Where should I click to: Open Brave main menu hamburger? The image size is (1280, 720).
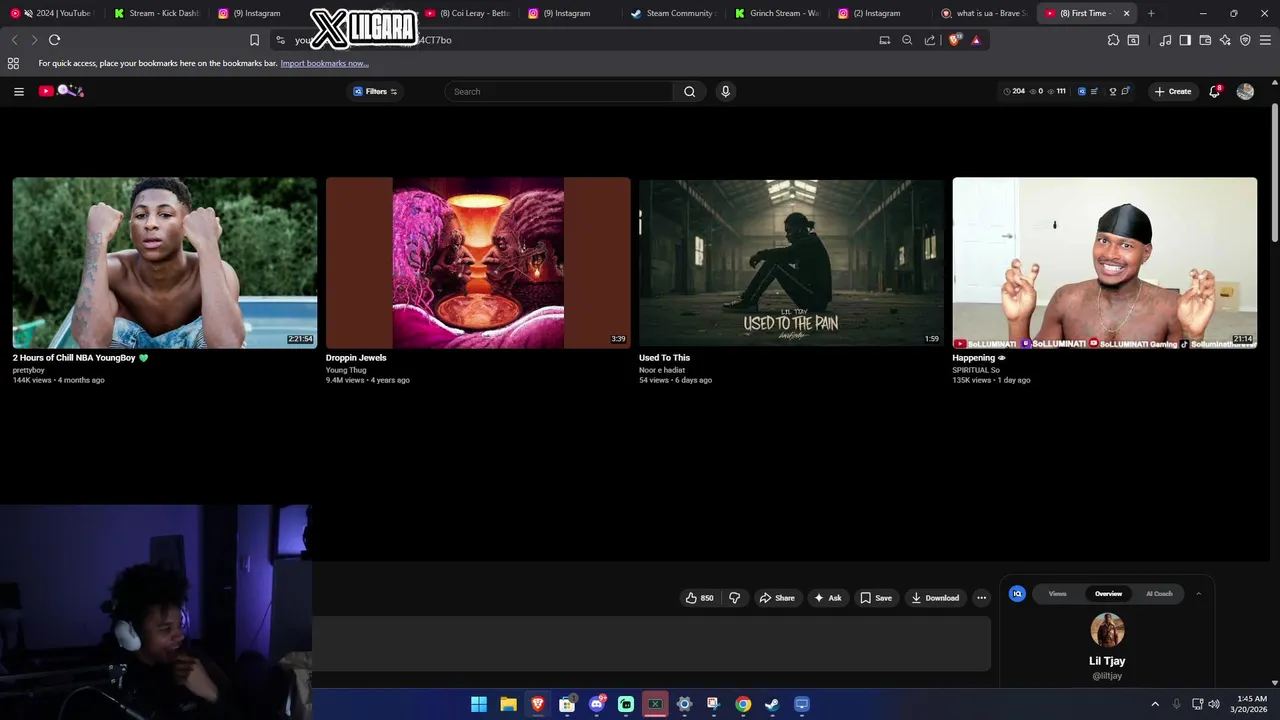coord(1265,40)
